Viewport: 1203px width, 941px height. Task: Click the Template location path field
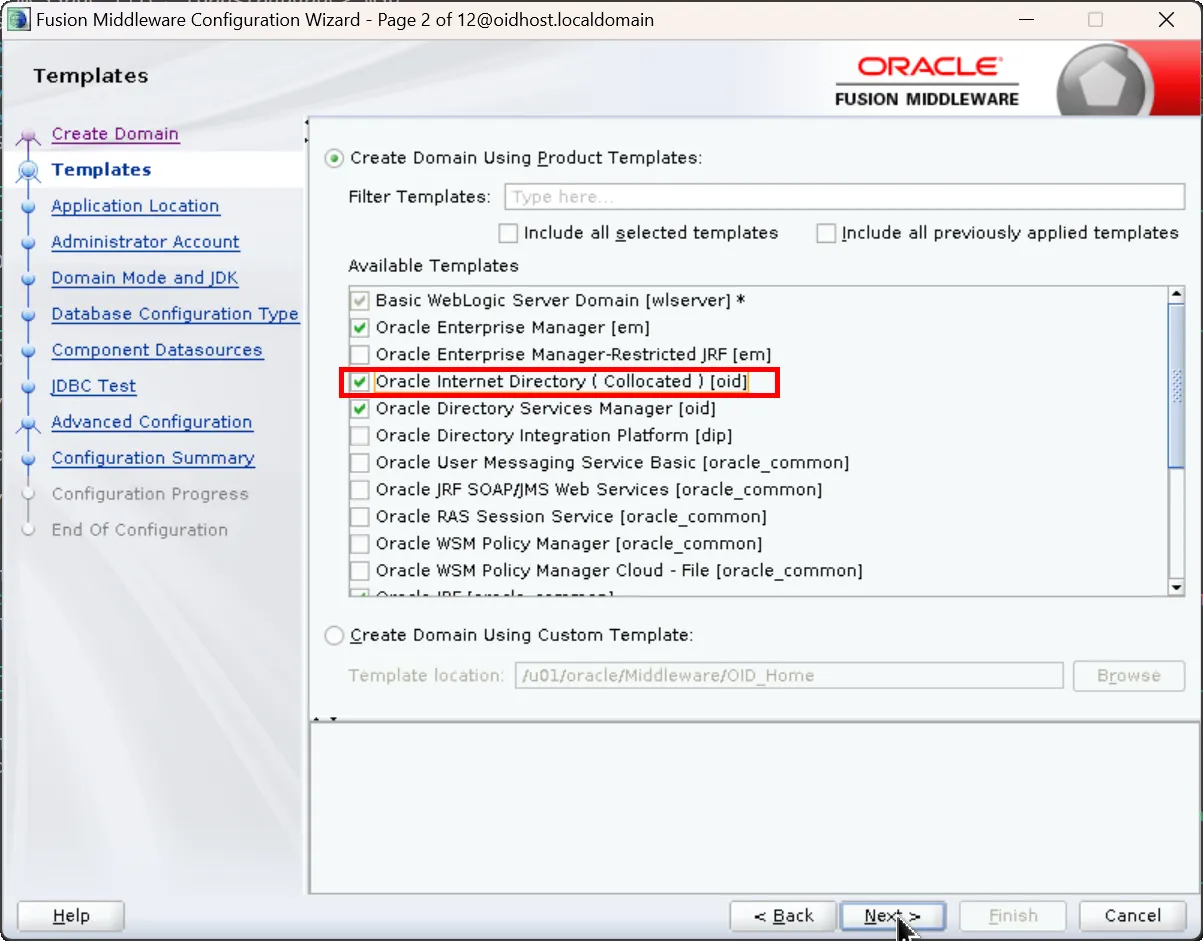point(788,676)
